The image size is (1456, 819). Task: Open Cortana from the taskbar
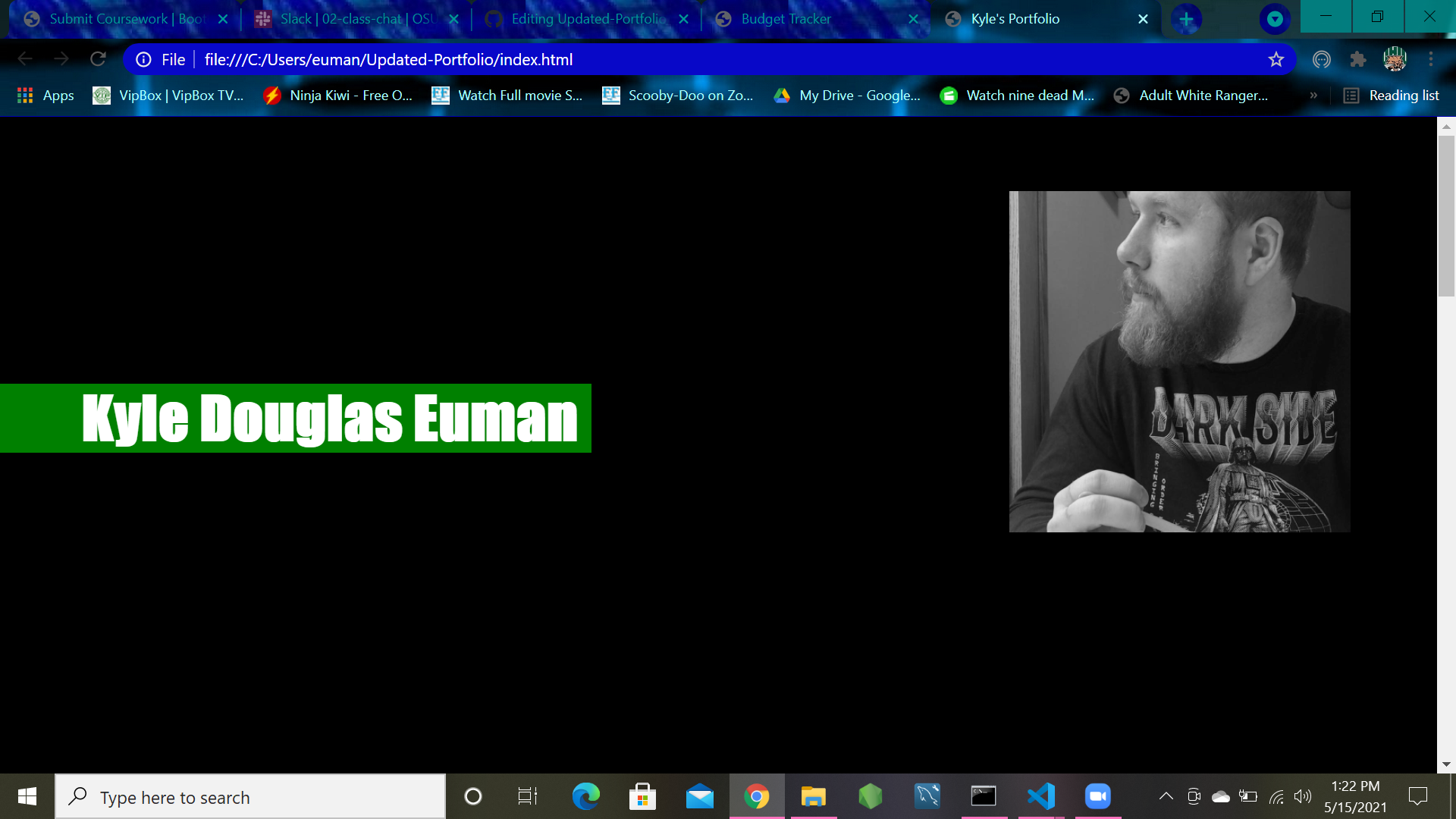472,796
